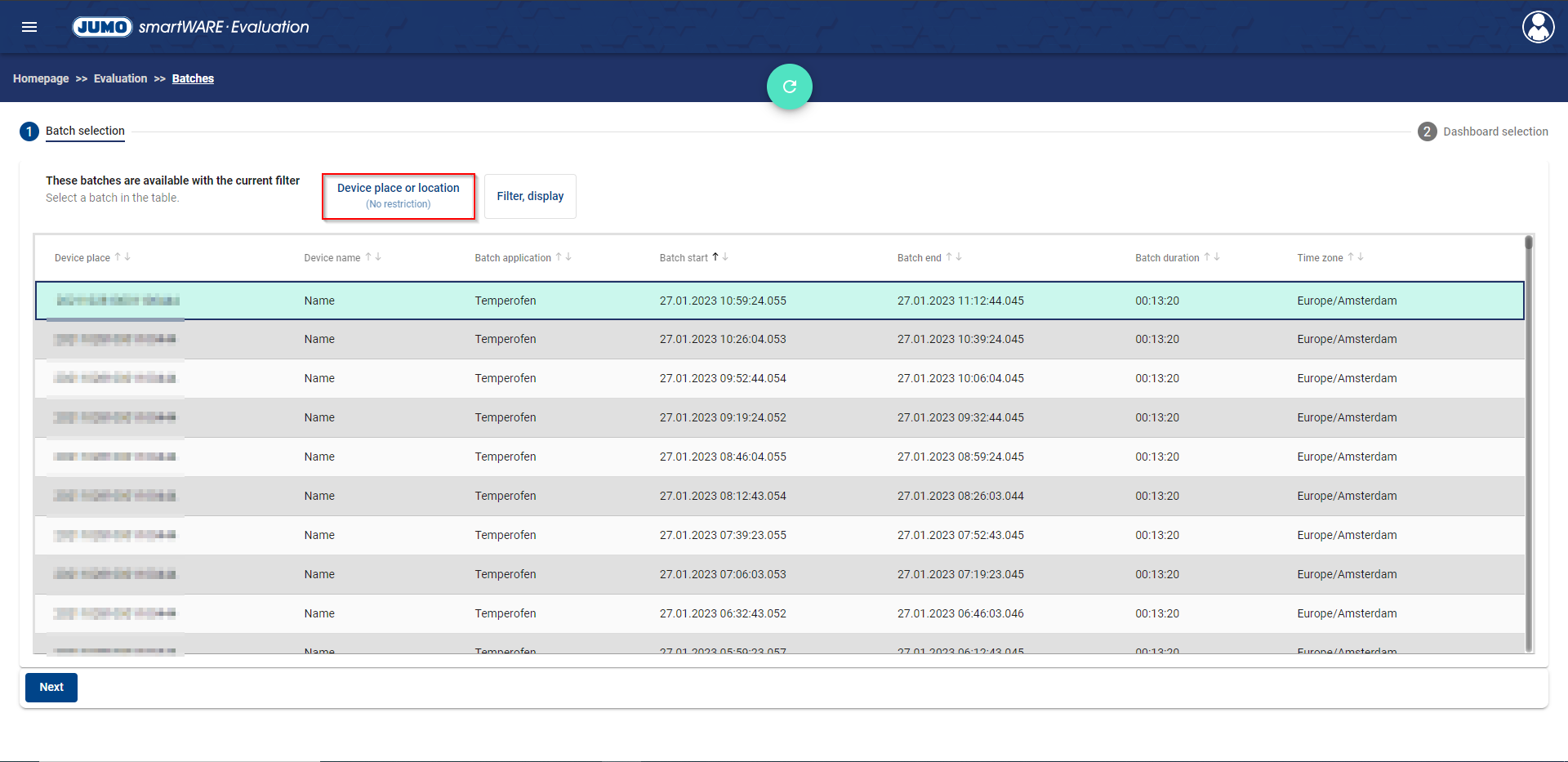Screen dimensions: 1568x762
Task: Open the hamburger navigation menu
Action: pos(29,27)
